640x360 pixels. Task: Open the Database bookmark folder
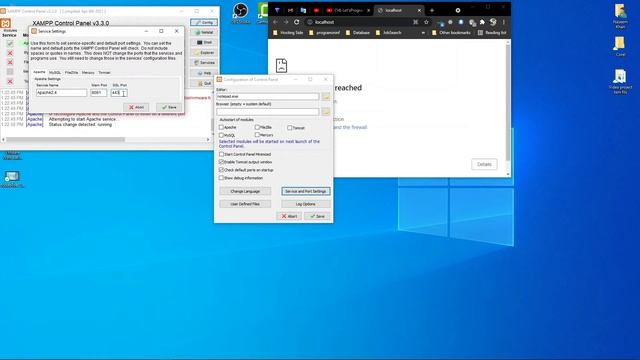[x=358, y=33]
